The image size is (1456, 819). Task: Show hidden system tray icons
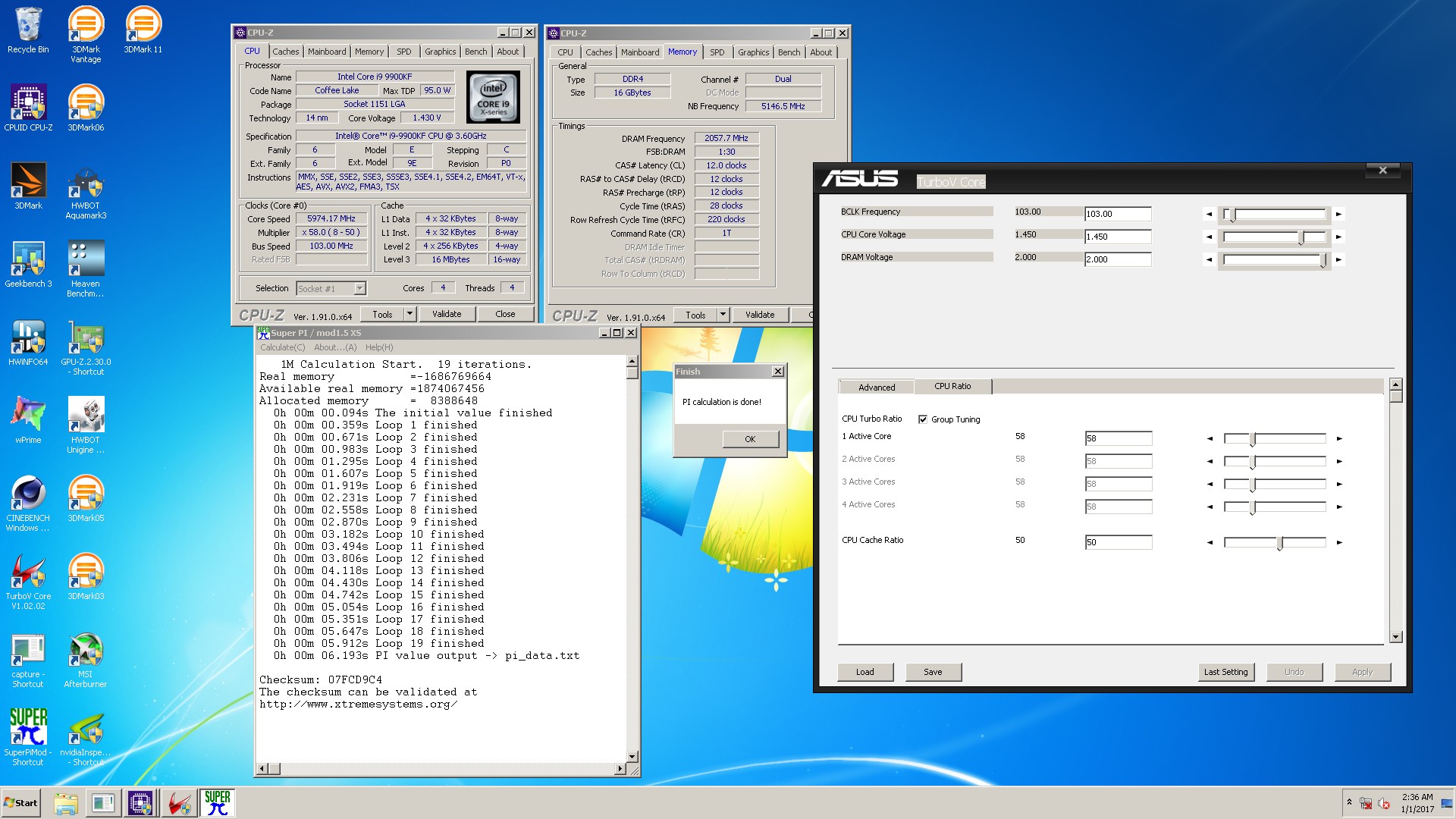tap(1349, 802)
